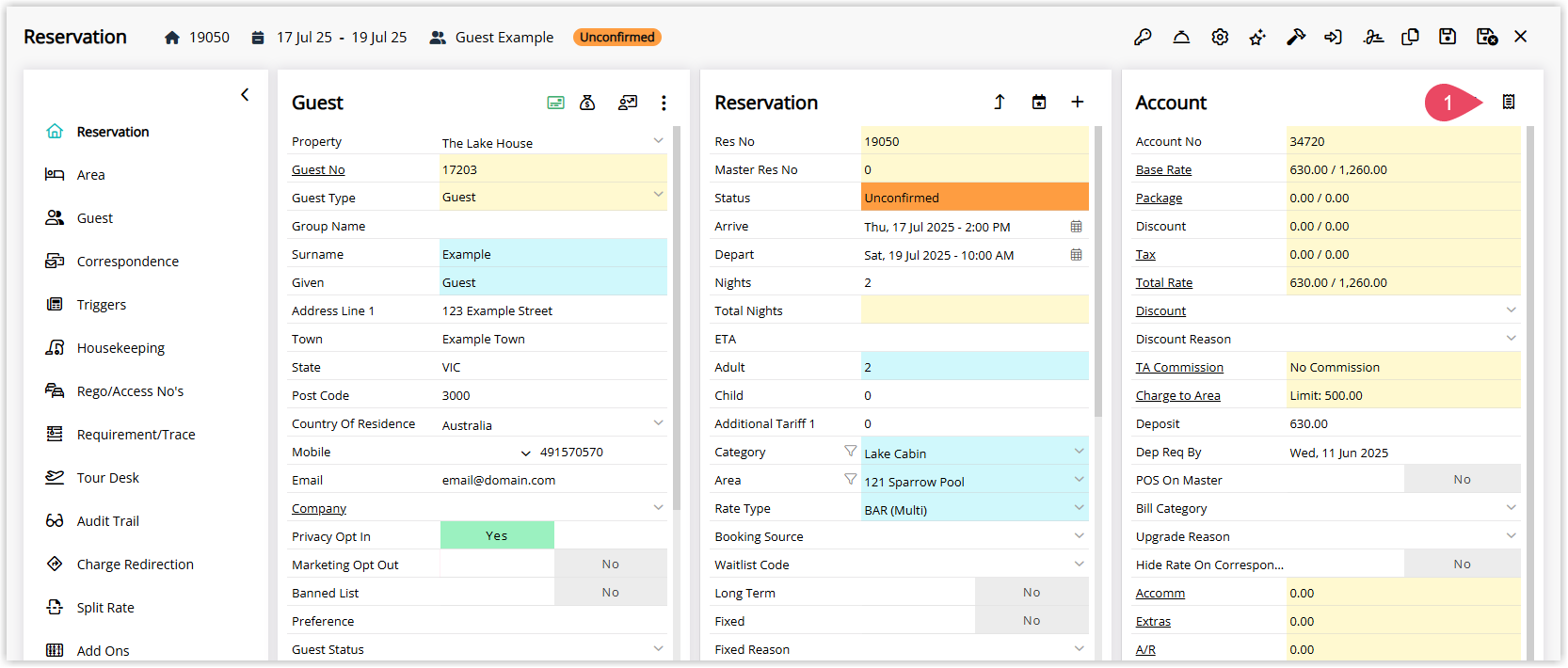This screenshot has width=1568, height=668.
Task: Expand the Rate Type dropdown
Action: coord(1079,507)
